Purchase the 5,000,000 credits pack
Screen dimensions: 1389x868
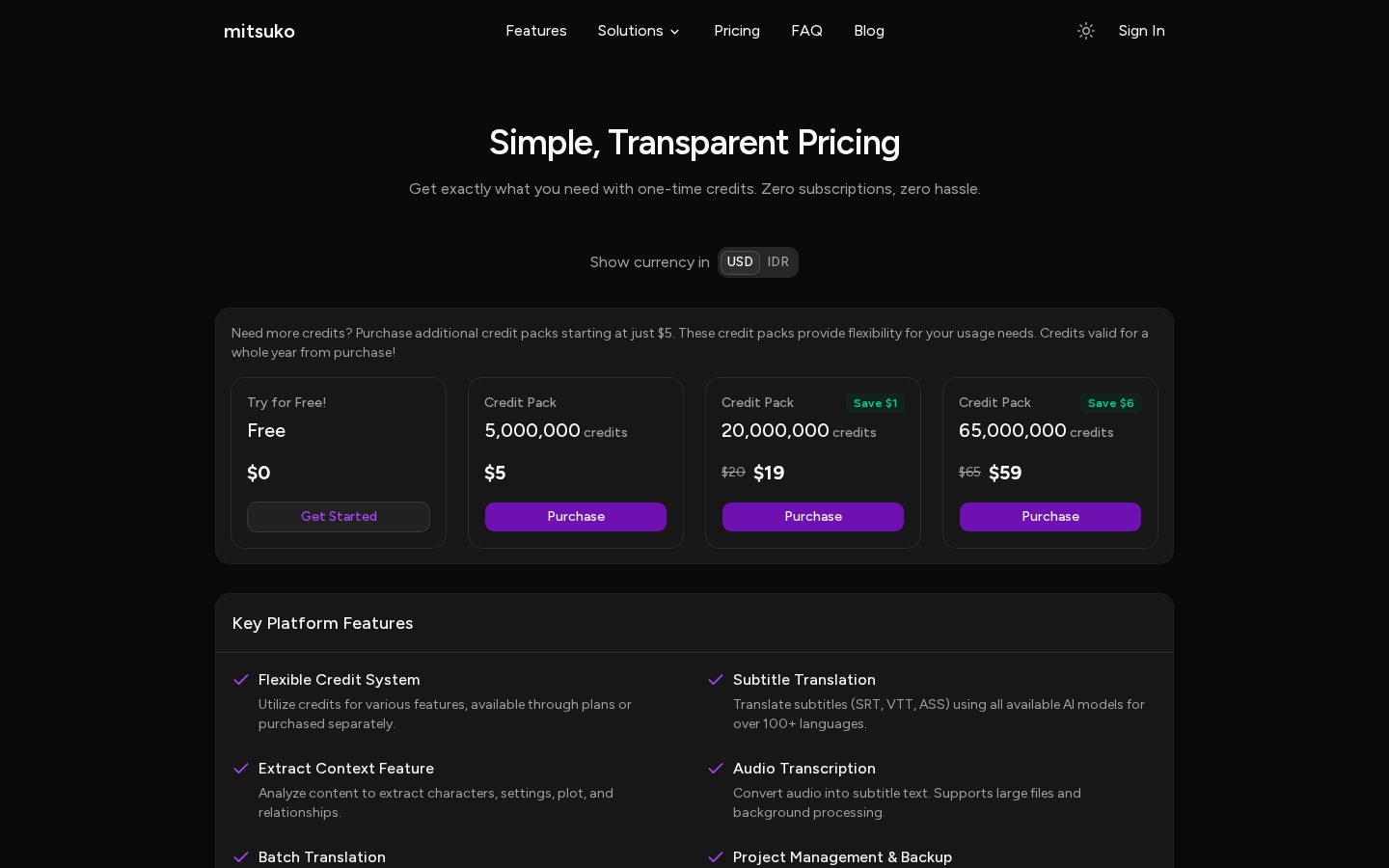point(576,517)
